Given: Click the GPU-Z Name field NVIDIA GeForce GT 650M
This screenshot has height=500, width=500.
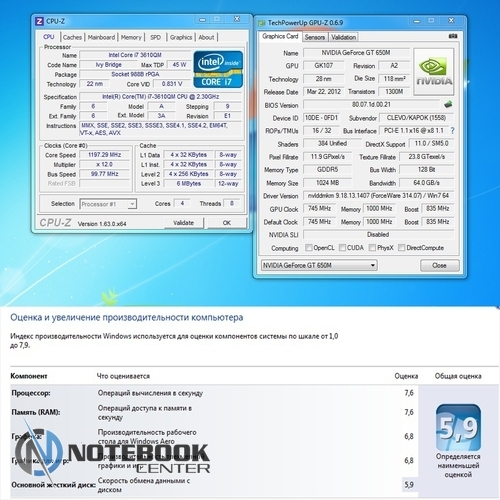Looking at the screenshot, I should pyautogui.click(x=356, y=53).
